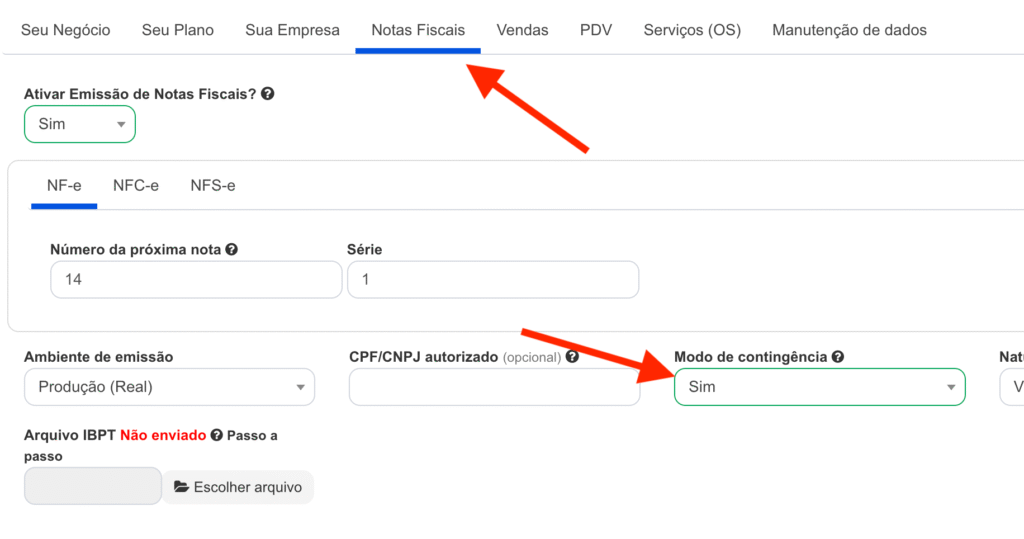Click help icon next to CPF/CNPJ autorizado

point(572,357)
